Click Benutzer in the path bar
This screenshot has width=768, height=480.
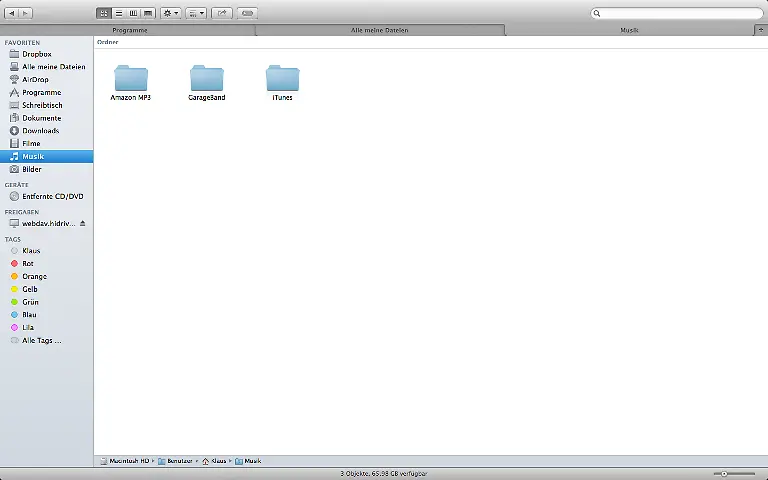point(175,461)
